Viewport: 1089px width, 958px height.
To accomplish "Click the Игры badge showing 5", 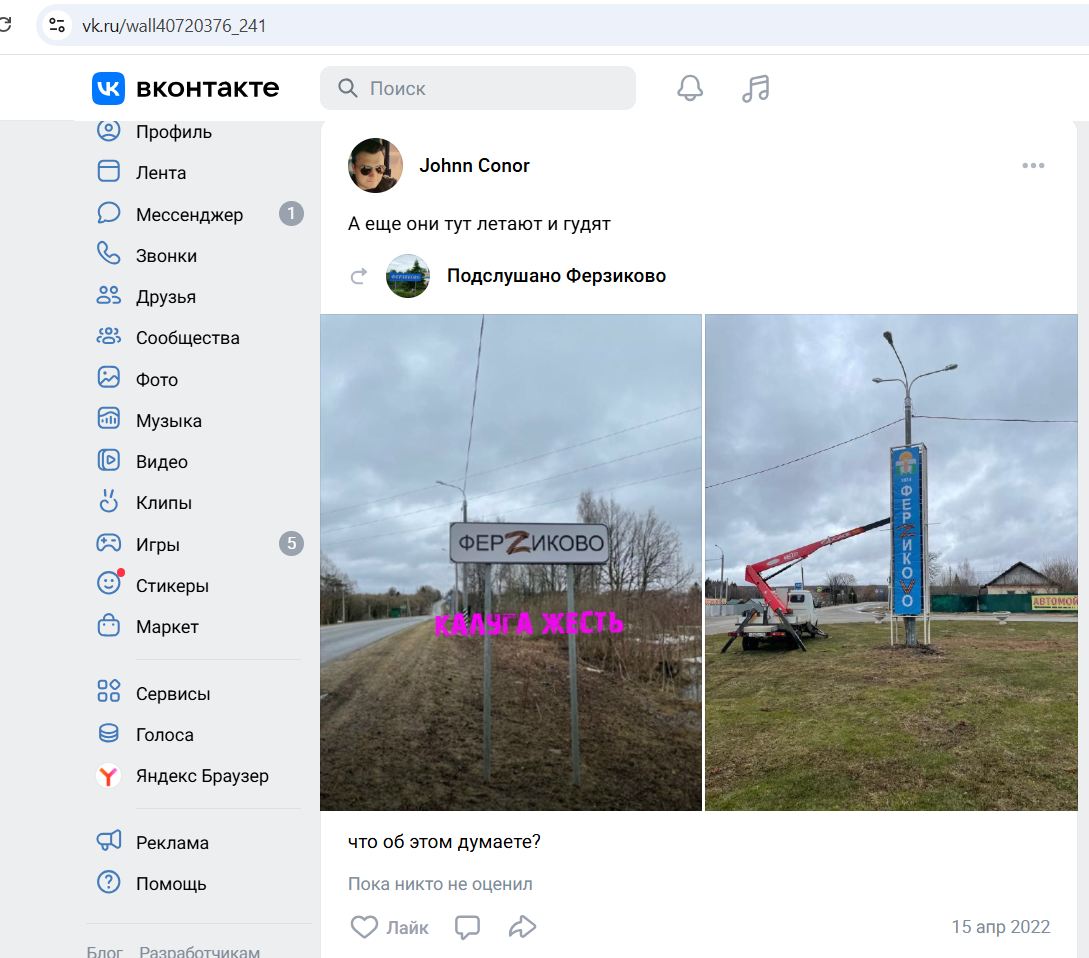I will (x=291, y=543).
